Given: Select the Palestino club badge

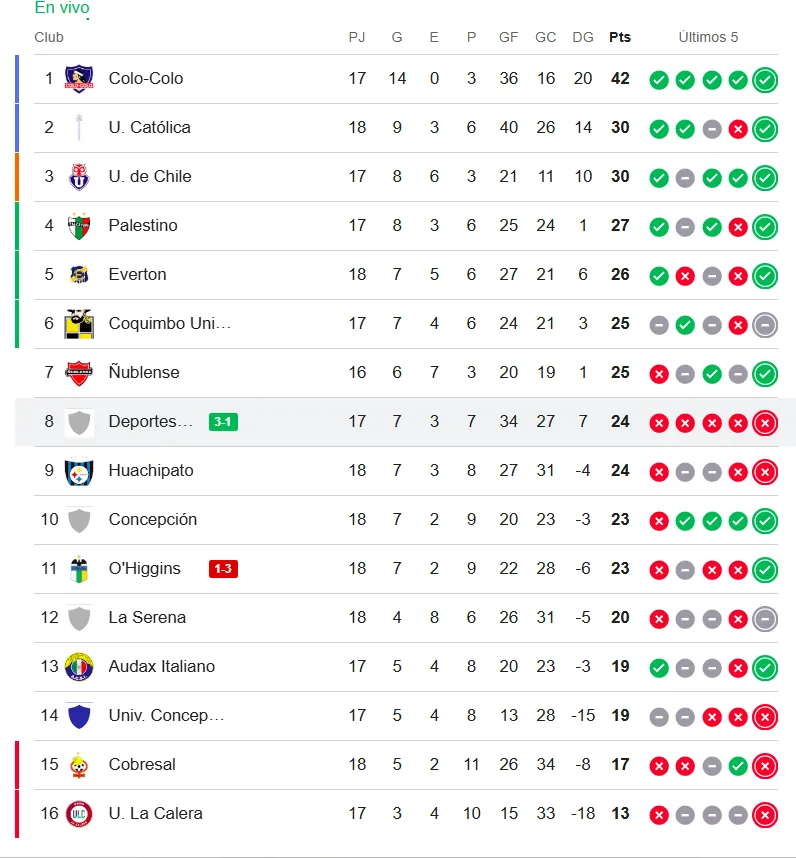Looking at the screenshot, I should click(79, 226).
